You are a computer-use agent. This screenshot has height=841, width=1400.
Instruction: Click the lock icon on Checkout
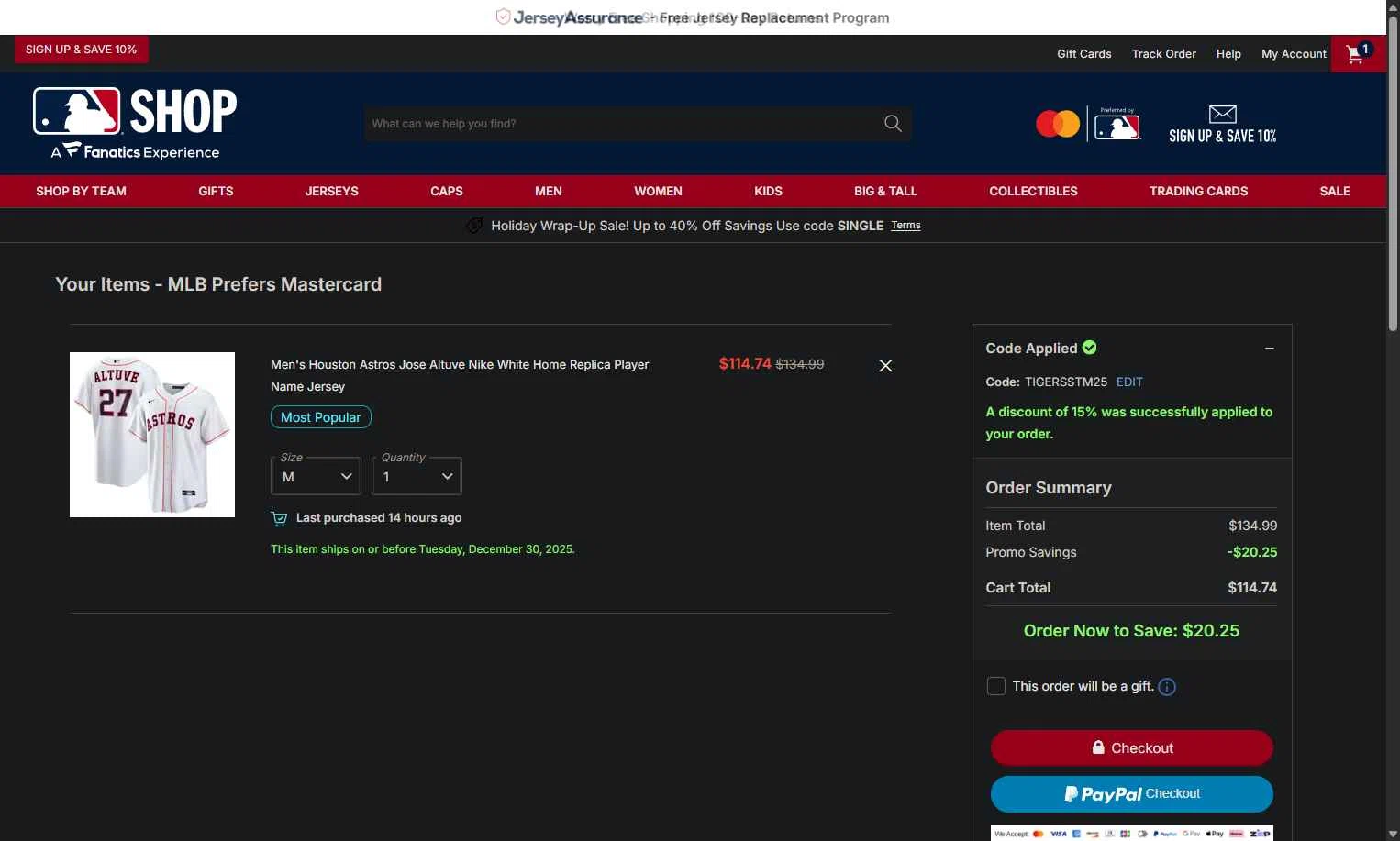[1098, 747]
